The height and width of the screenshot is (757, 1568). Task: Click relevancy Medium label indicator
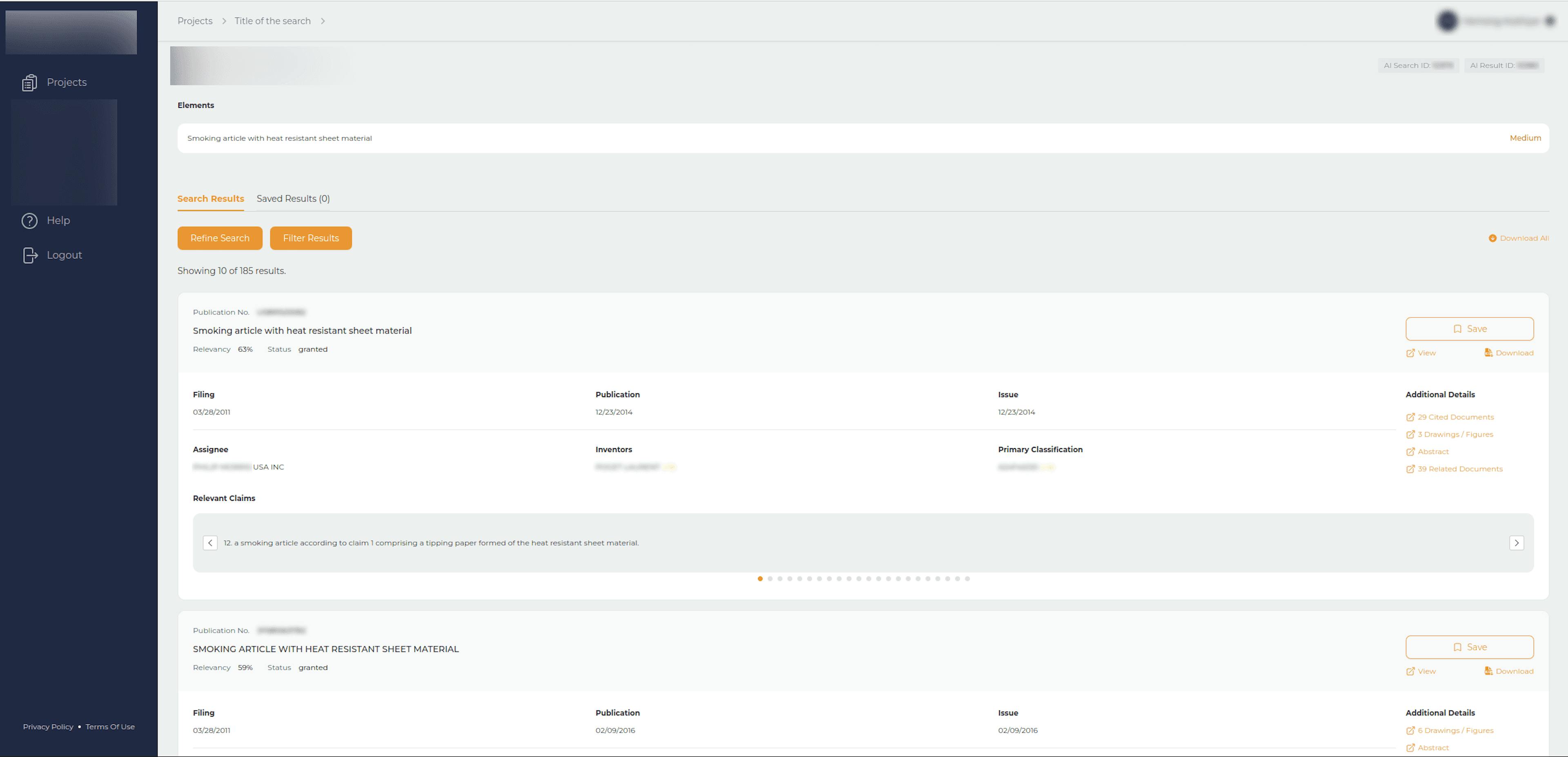click(1524, 137)
